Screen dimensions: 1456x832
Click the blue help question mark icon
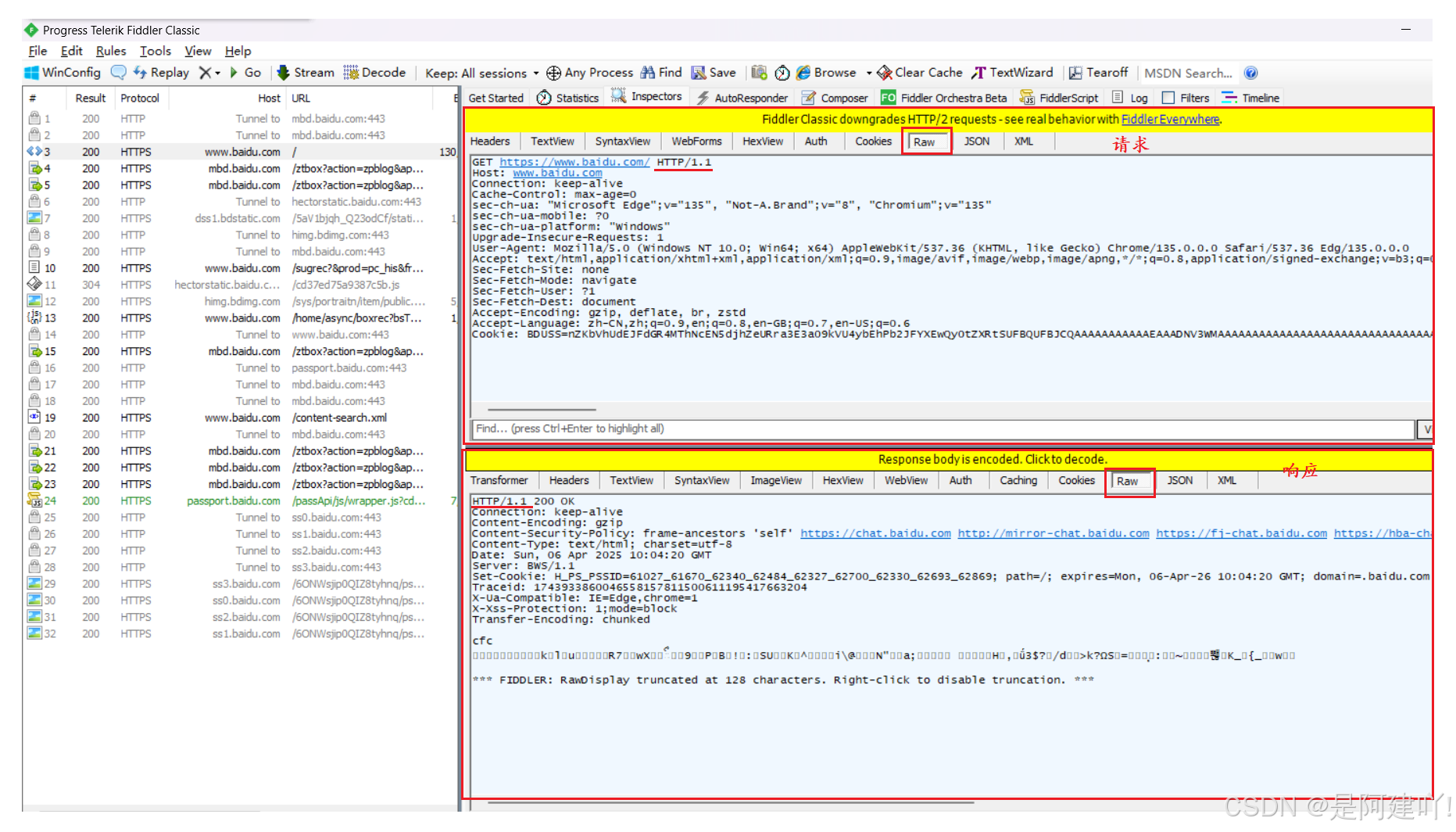[x=1251, y=73]
